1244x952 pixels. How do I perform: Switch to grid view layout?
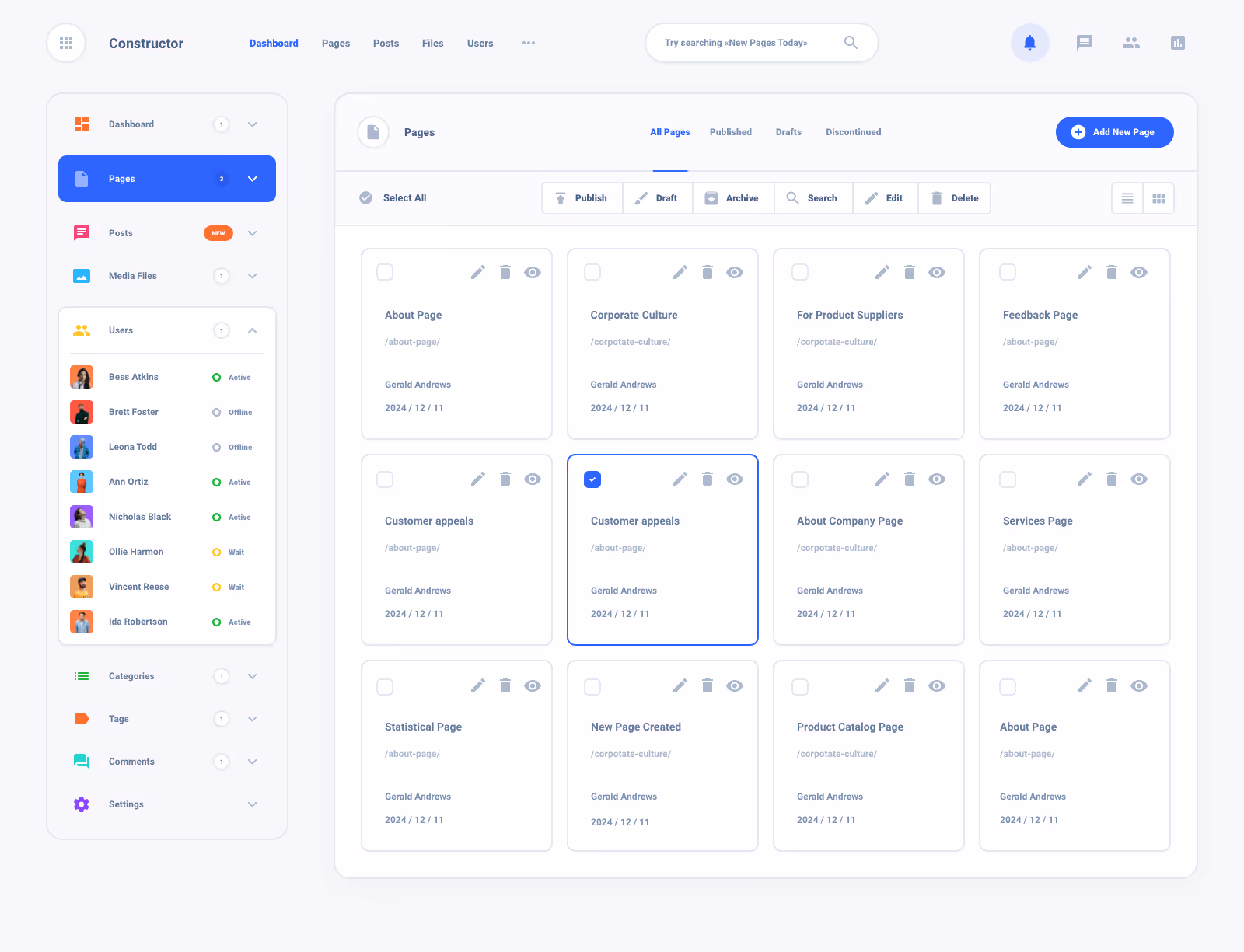click(1158, 198)
